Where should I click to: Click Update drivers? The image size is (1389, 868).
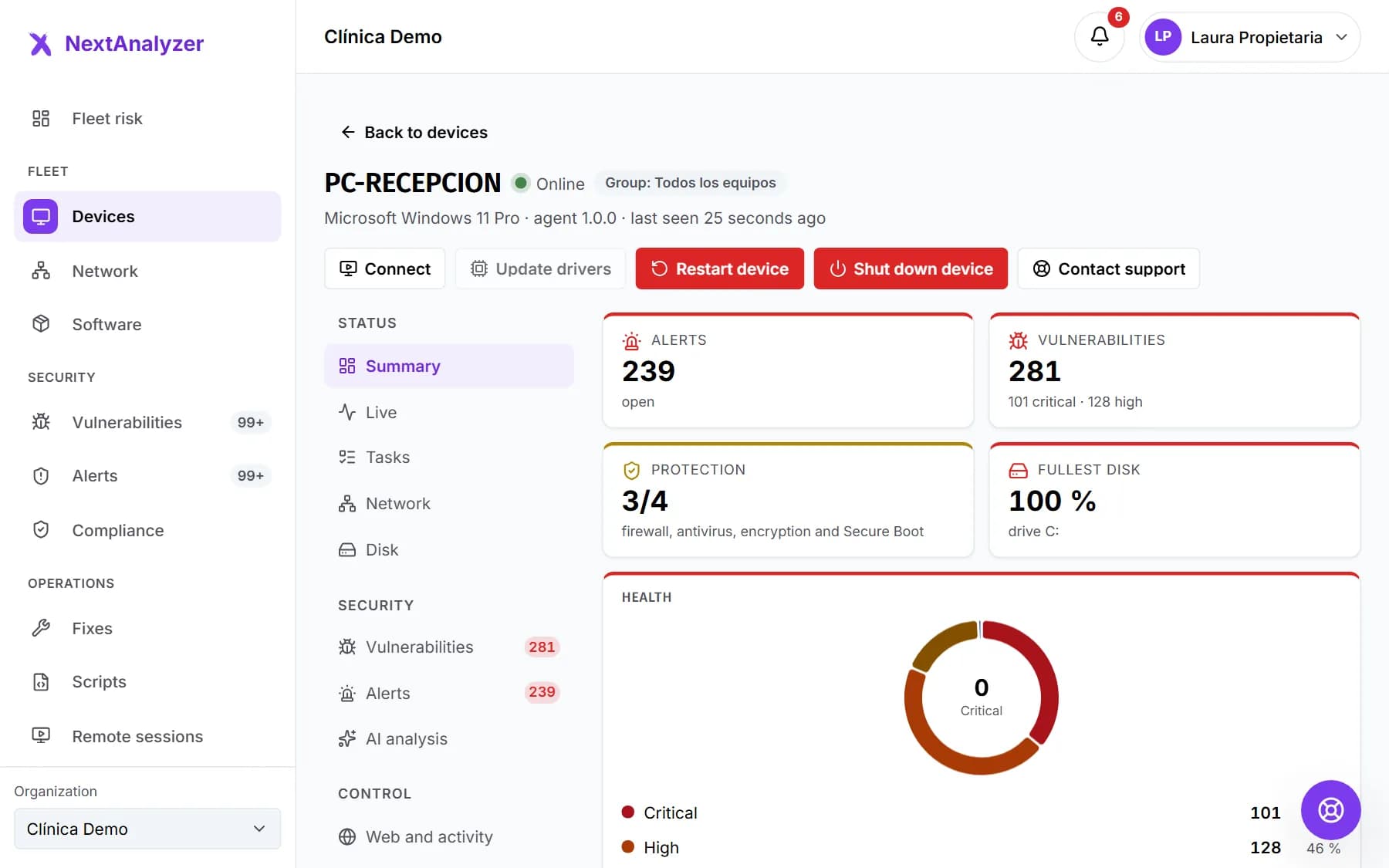click(540, 269)
